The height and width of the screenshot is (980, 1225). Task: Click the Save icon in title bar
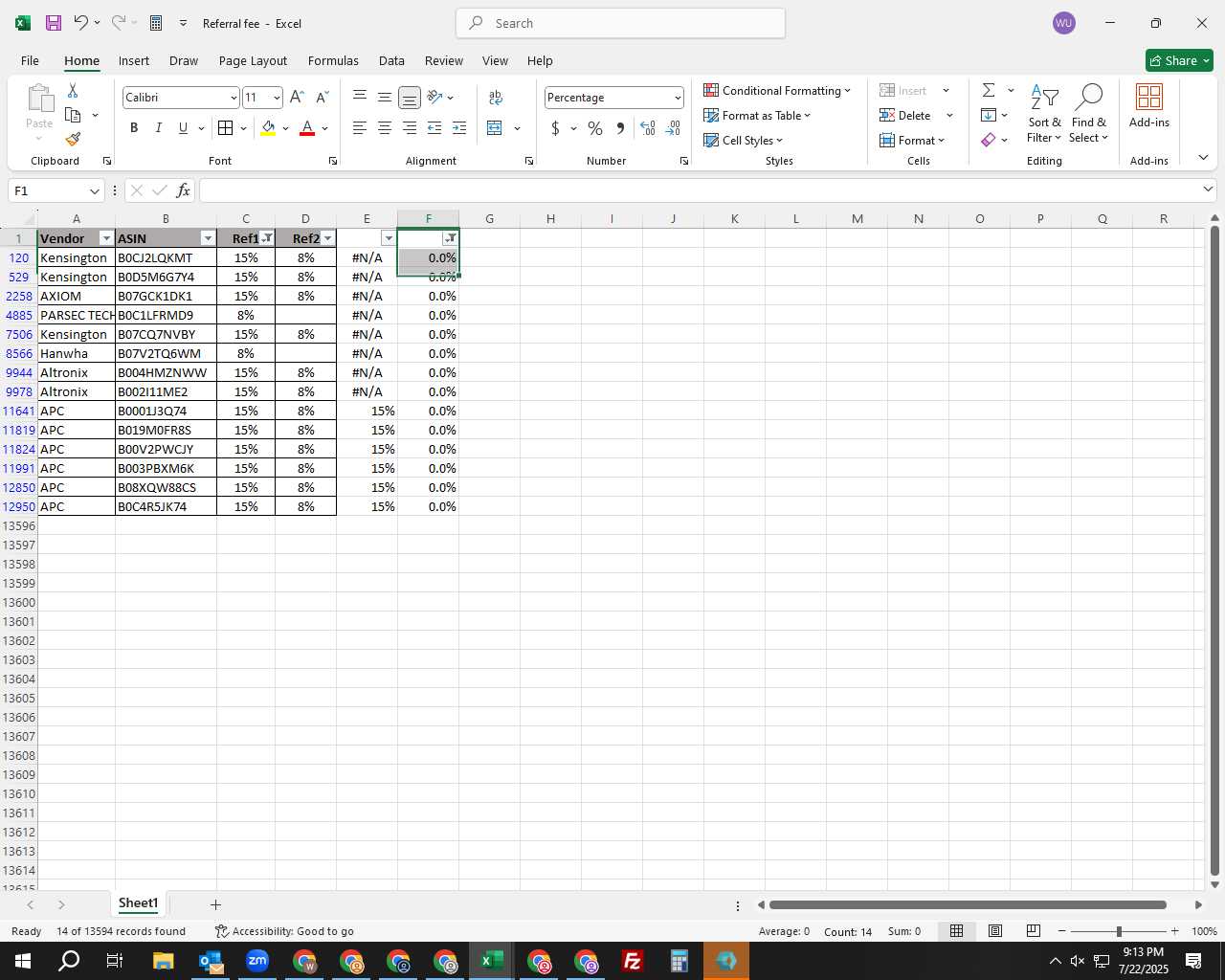pyautogui.click(x=54, y=23)
